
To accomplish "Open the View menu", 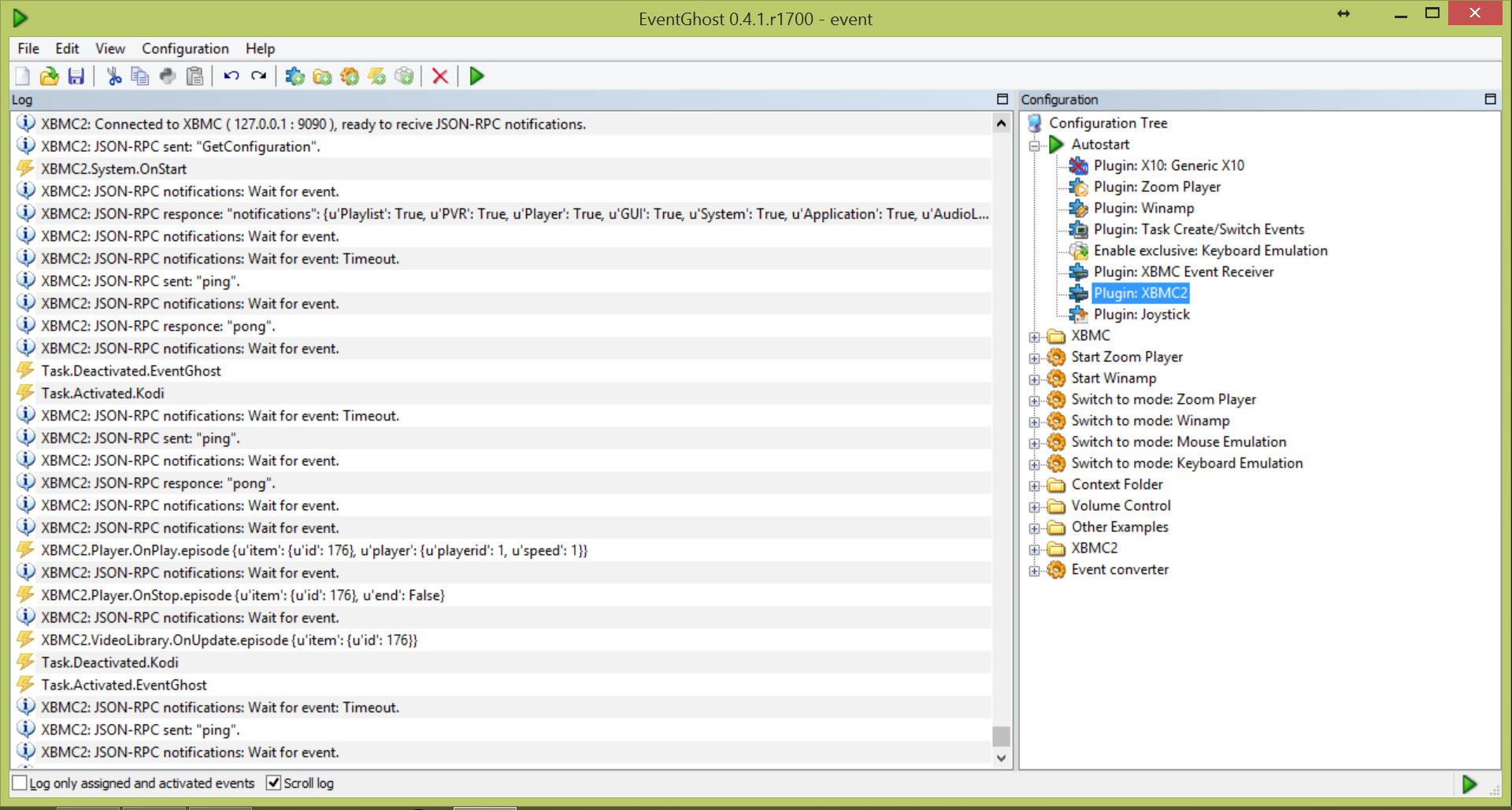I will point(110,49).
